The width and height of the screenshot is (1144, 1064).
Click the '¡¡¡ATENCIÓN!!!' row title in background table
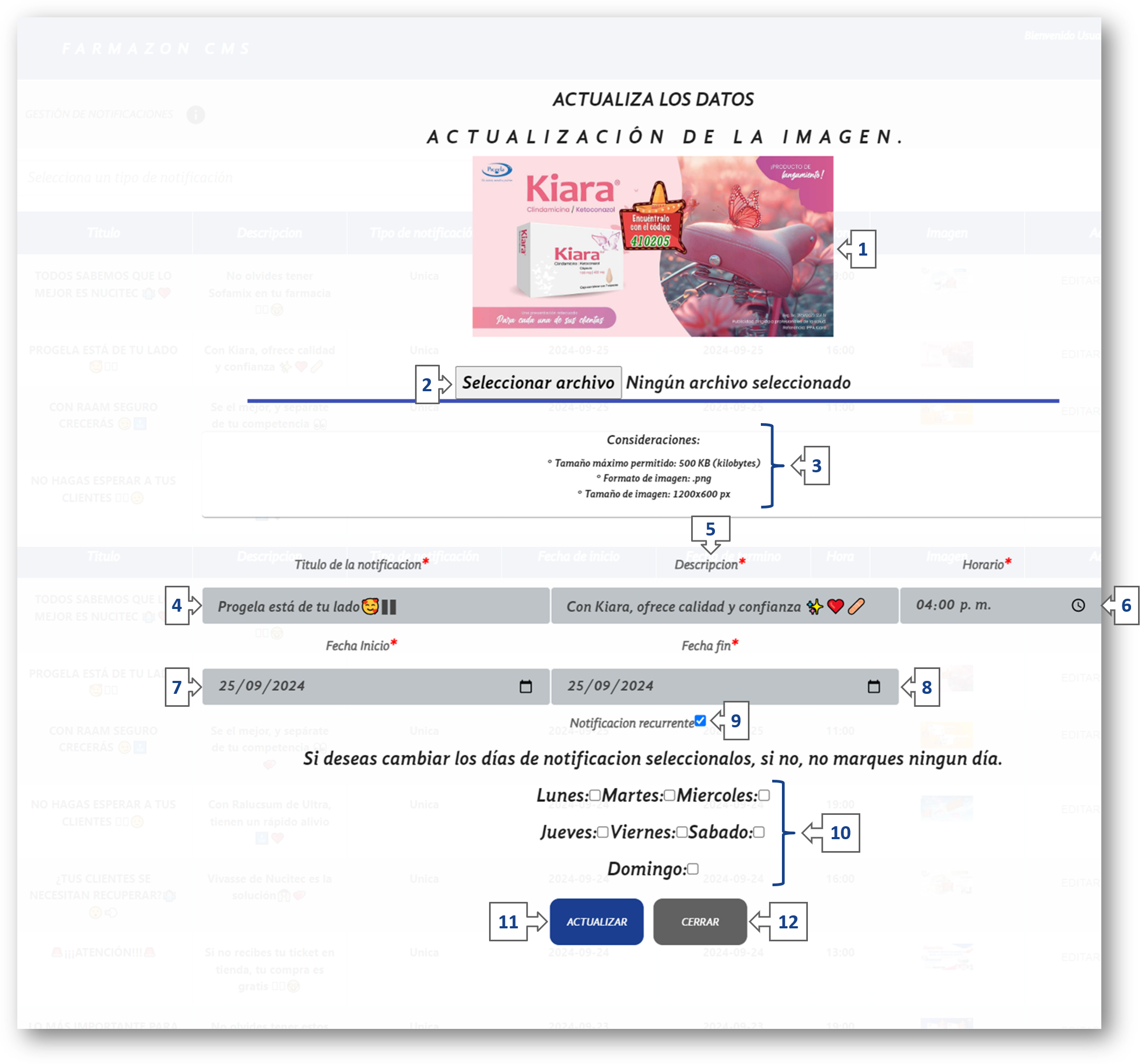pos(103,952)
